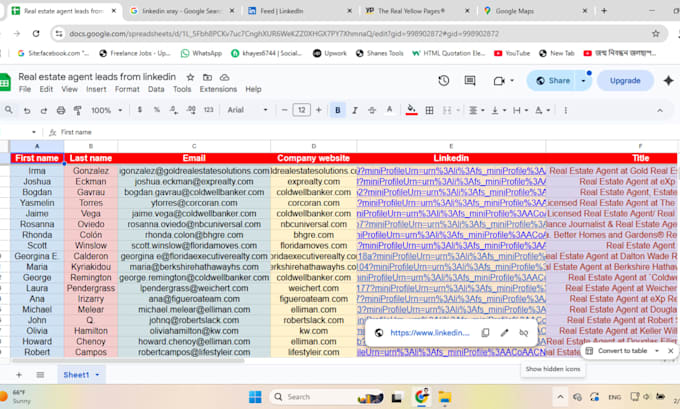680x409 pixels.
Task: Open version history clock icon
Action: [x=443, y=81]
